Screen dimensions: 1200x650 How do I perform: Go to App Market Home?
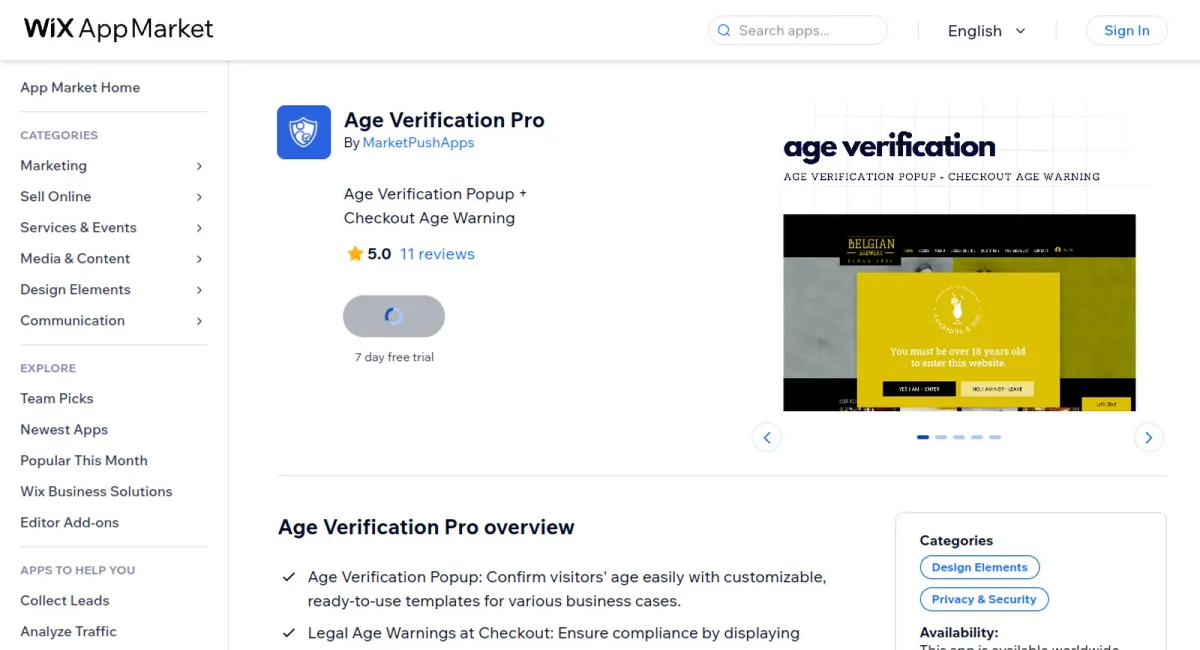(80, 87)
